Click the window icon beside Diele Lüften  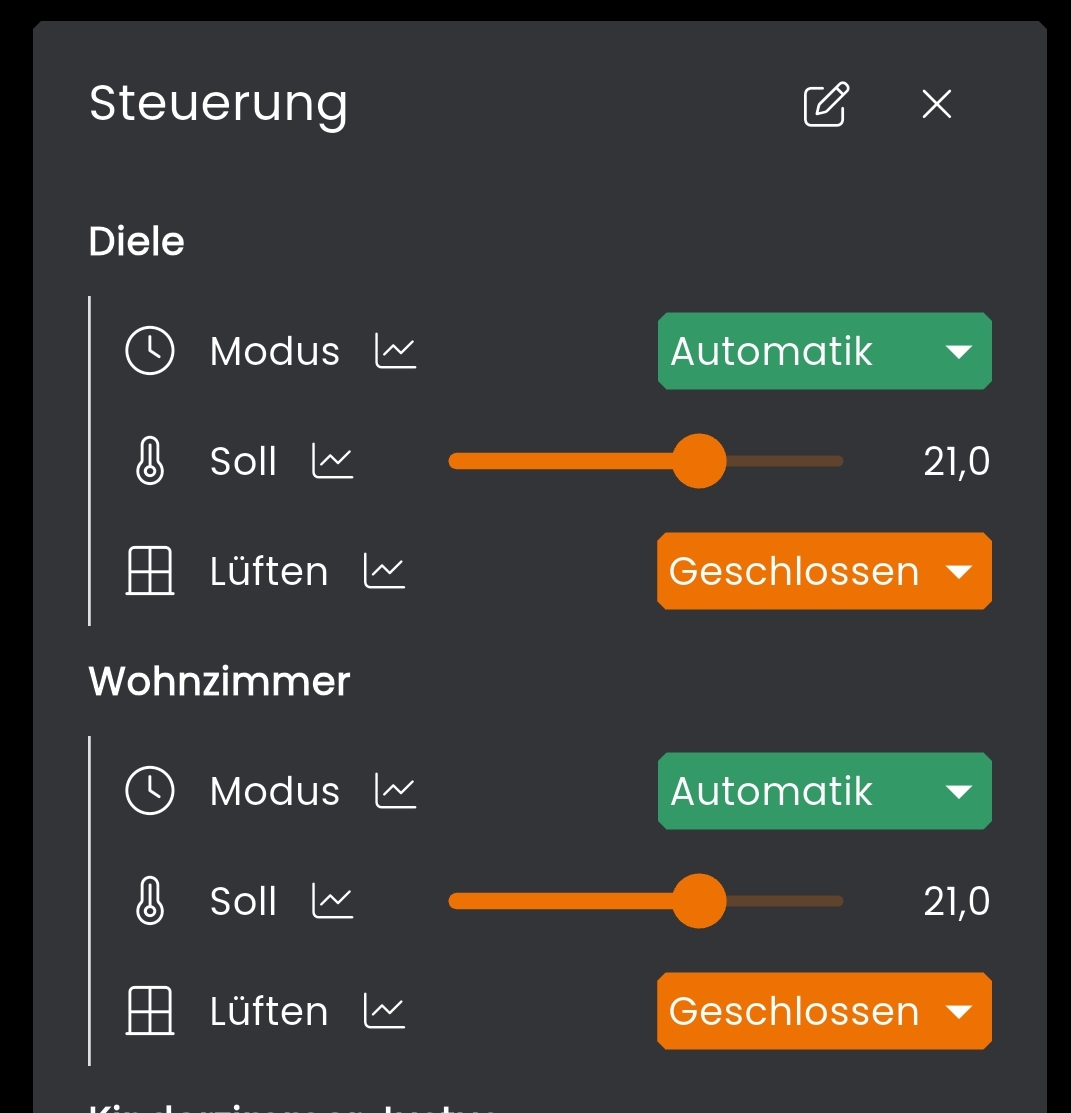point(150,571)
